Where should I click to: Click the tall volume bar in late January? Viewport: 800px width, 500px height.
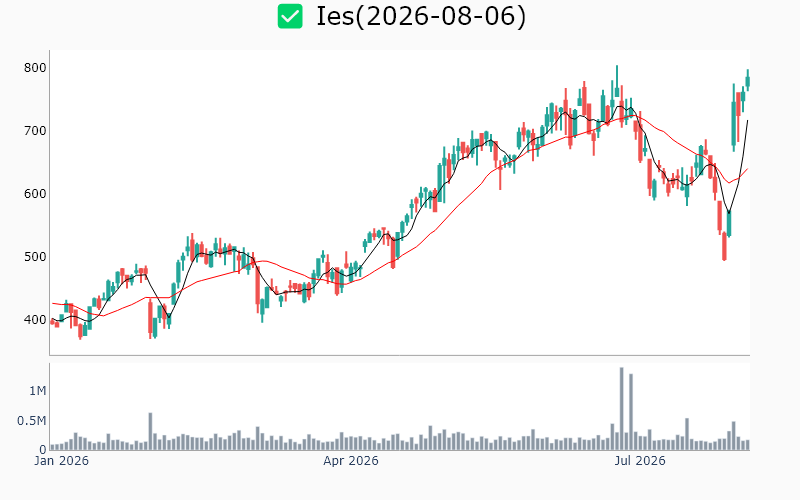pos(151,432)
